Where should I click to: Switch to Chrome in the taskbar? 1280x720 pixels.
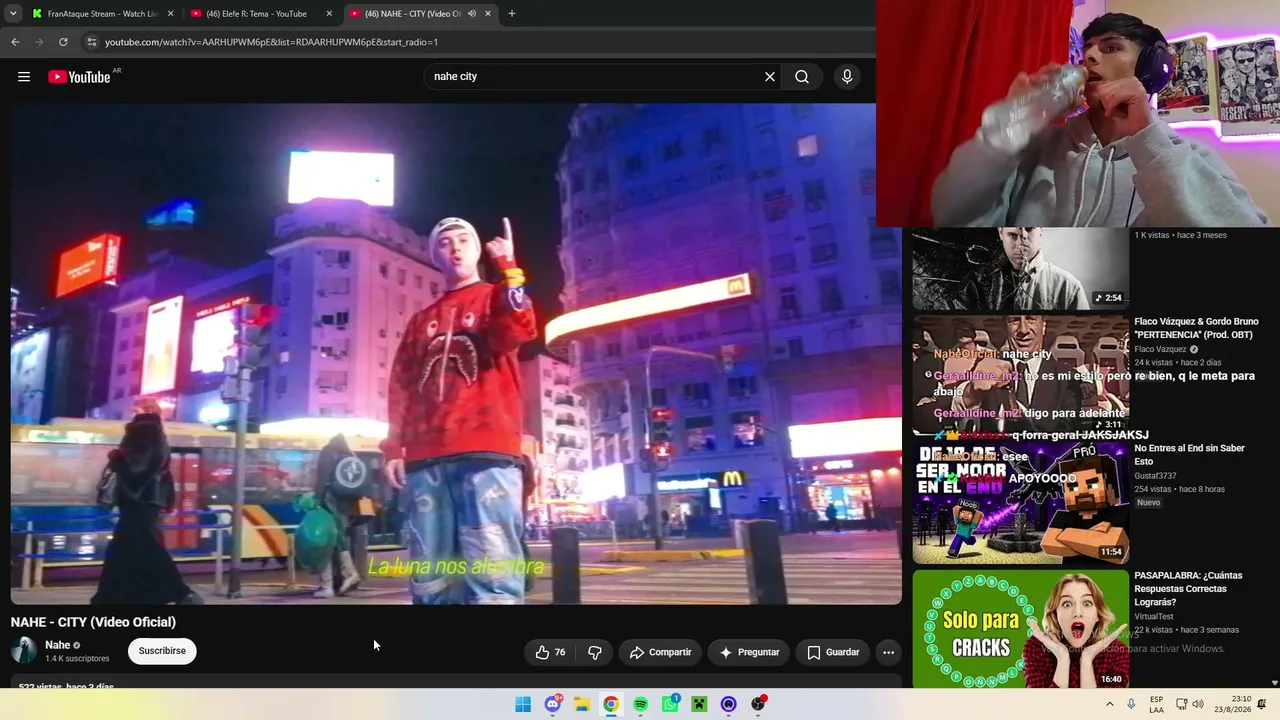pyautogui.click(x=611, y=704)
